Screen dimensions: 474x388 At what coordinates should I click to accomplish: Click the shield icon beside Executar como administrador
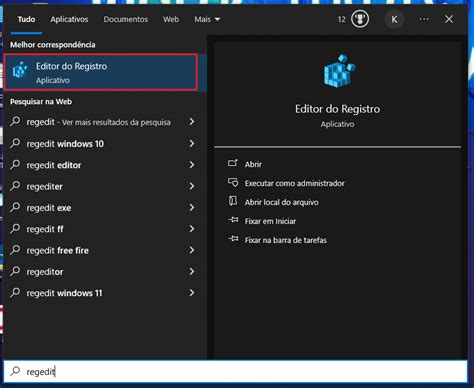[x=233, y=182]
